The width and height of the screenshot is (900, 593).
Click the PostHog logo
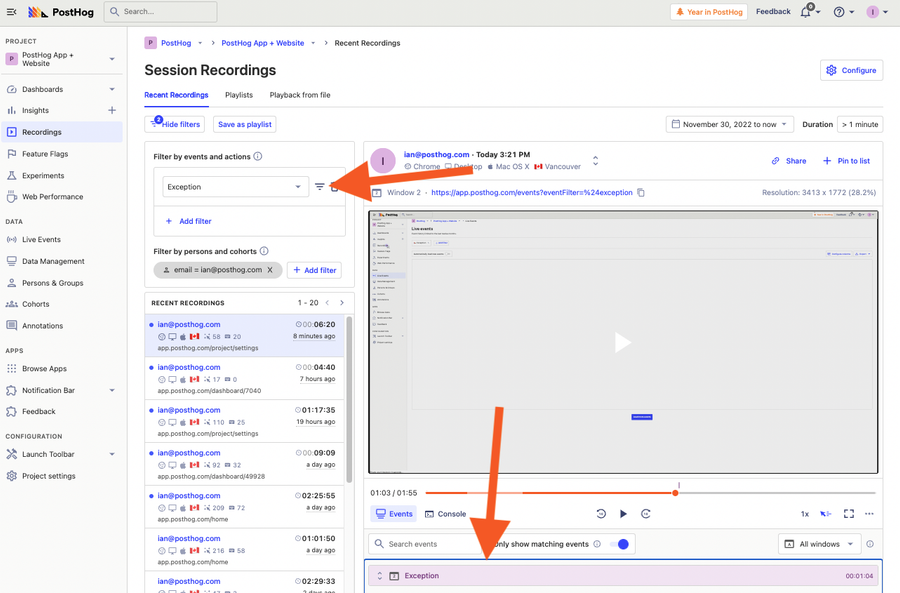[61, 12]
